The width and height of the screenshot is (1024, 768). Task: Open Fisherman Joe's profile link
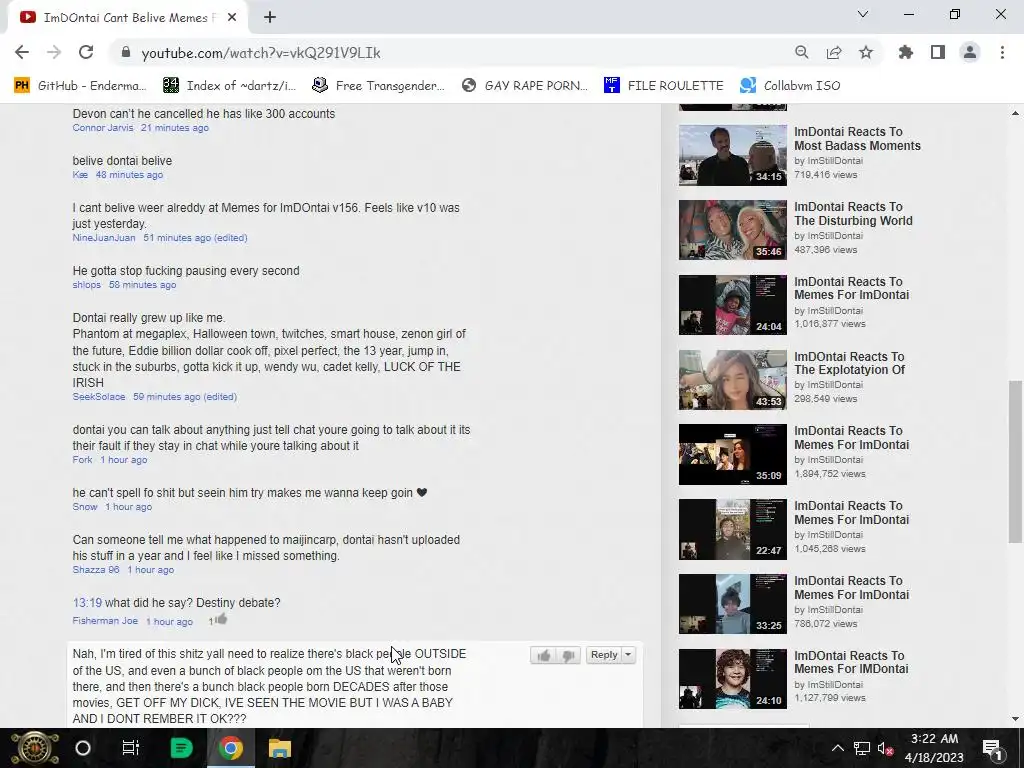coord(105,621)
